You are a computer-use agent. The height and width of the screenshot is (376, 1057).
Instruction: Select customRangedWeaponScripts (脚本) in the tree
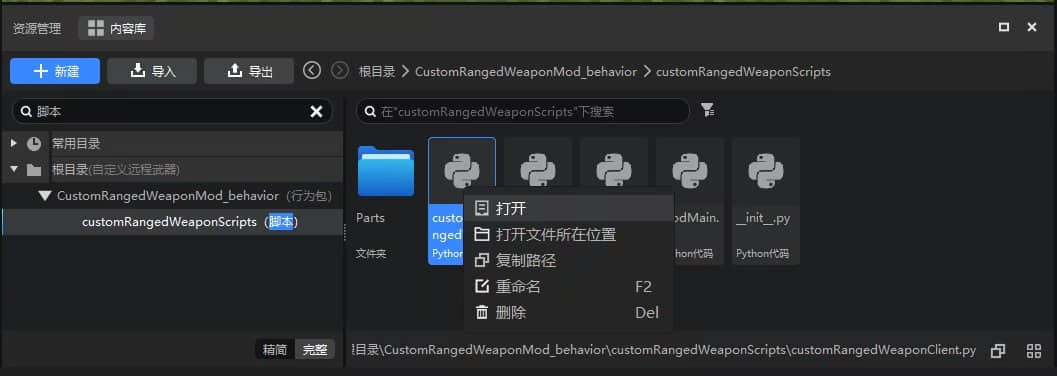pyautogui.click(x=173, y=222)
